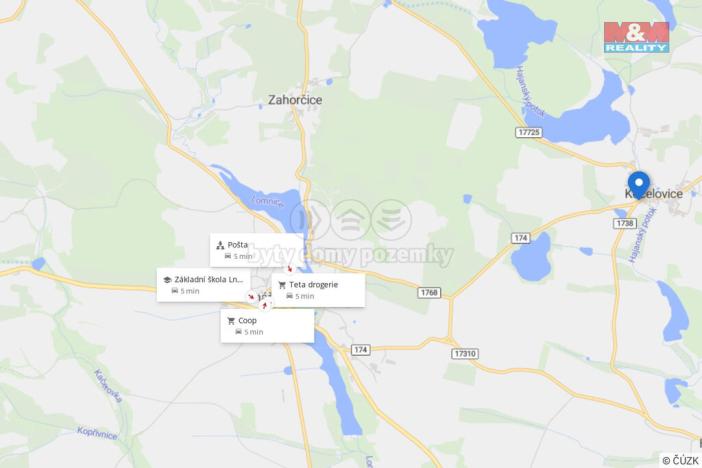The width and height of the screenshot is (702, 468).
Task: Click the red marker near Pošta card
Action: [x=290, y=269]
